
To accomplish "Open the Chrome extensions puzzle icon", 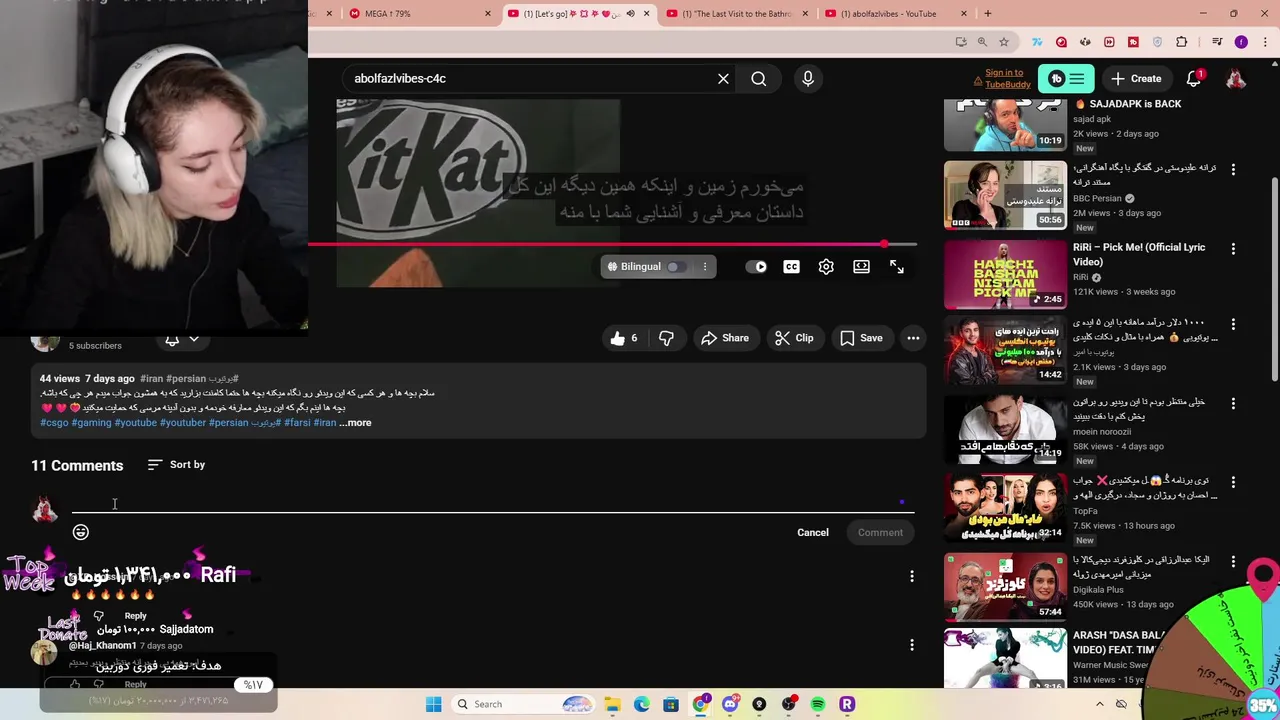I will [1182, 42].
